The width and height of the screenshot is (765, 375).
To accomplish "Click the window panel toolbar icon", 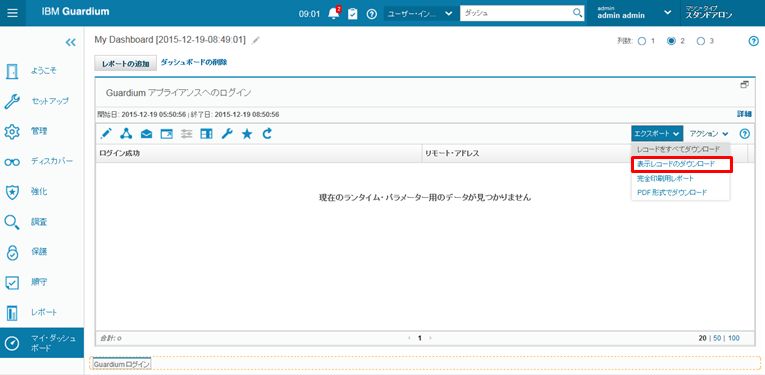I will coord(167,134).
